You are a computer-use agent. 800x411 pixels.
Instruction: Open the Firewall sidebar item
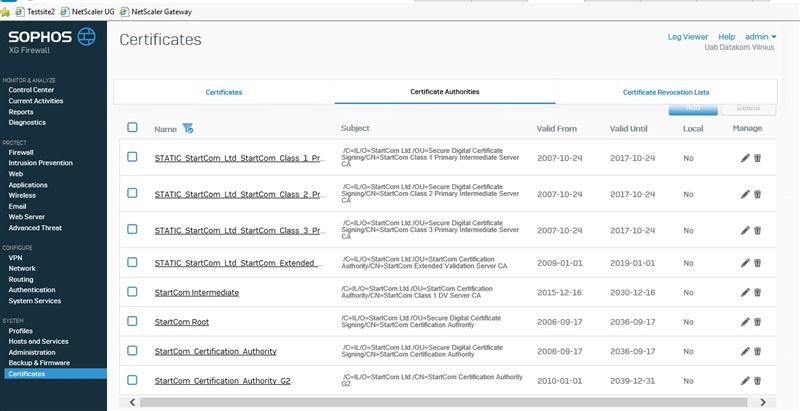pos(21,152)
